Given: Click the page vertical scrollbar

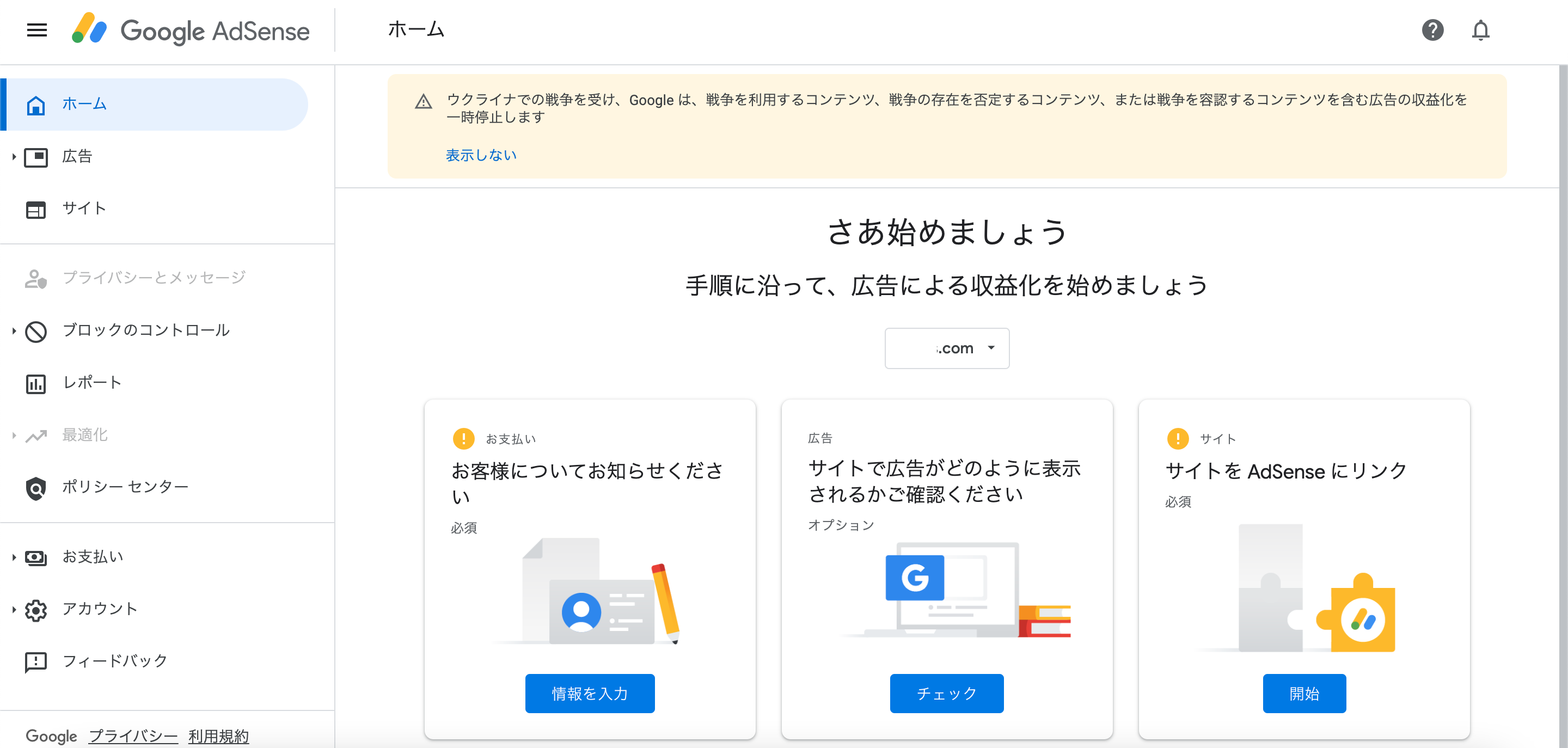Looking at the screenshot, I should click(1563, 406).
